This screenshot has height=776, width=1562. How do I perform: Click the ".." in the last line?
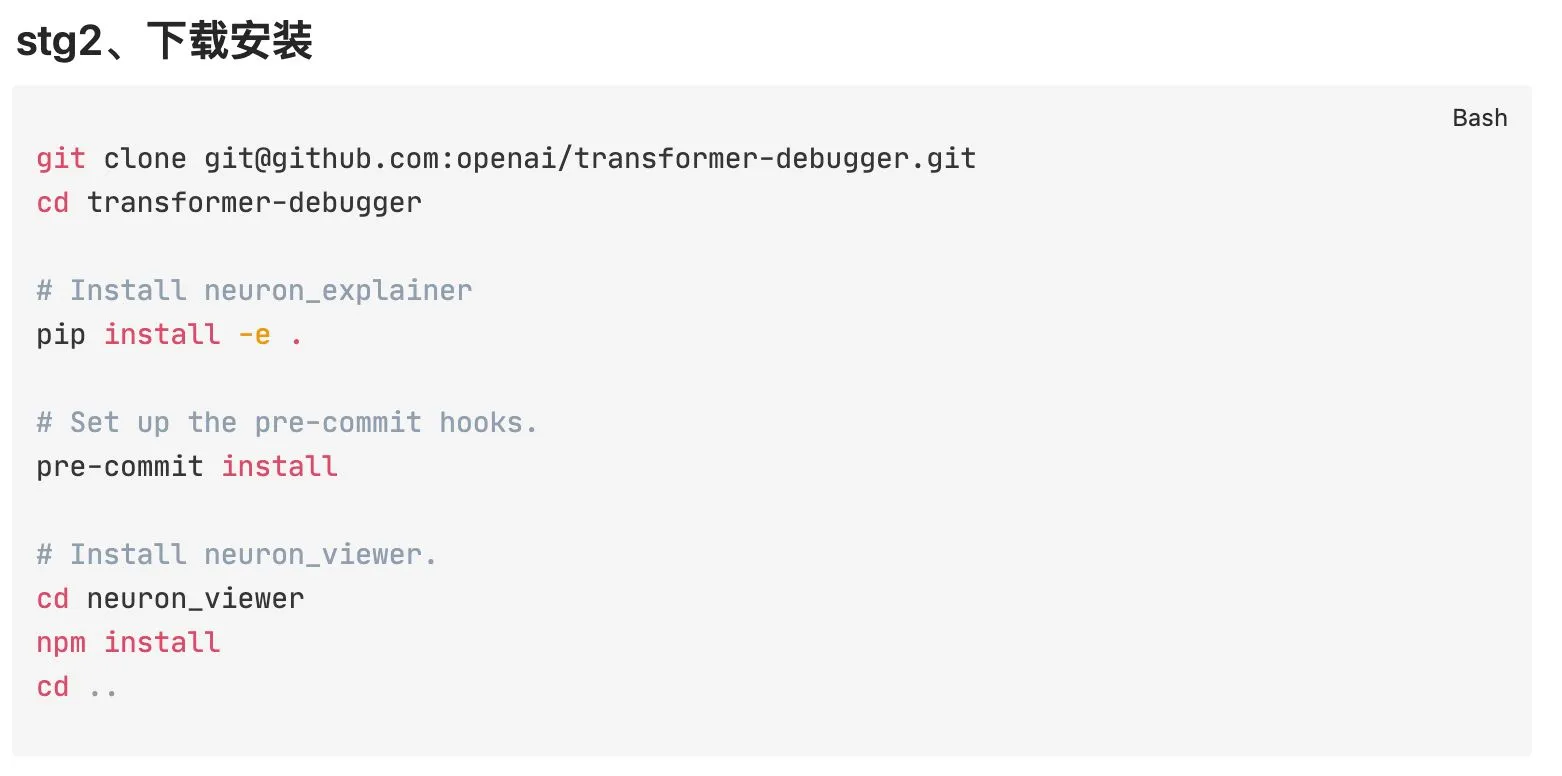coord(103,688)
